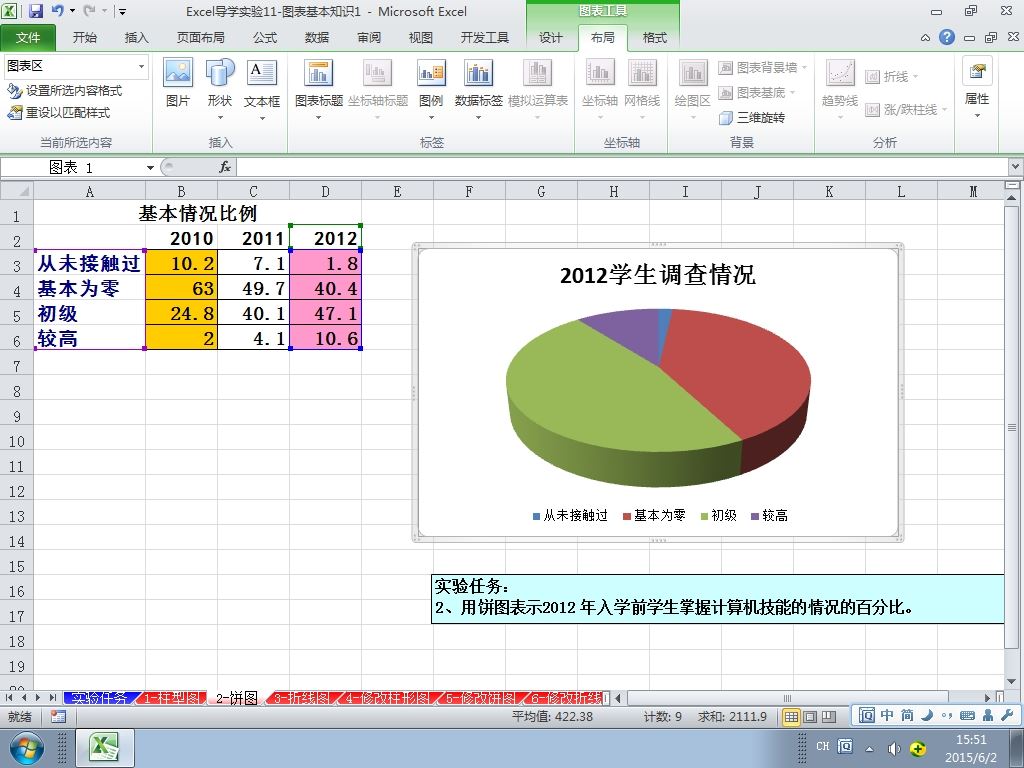The height and width of the screenshot is (768, 1024).
Task: Click the Undo arrow icon
Action: pos(57,11)
